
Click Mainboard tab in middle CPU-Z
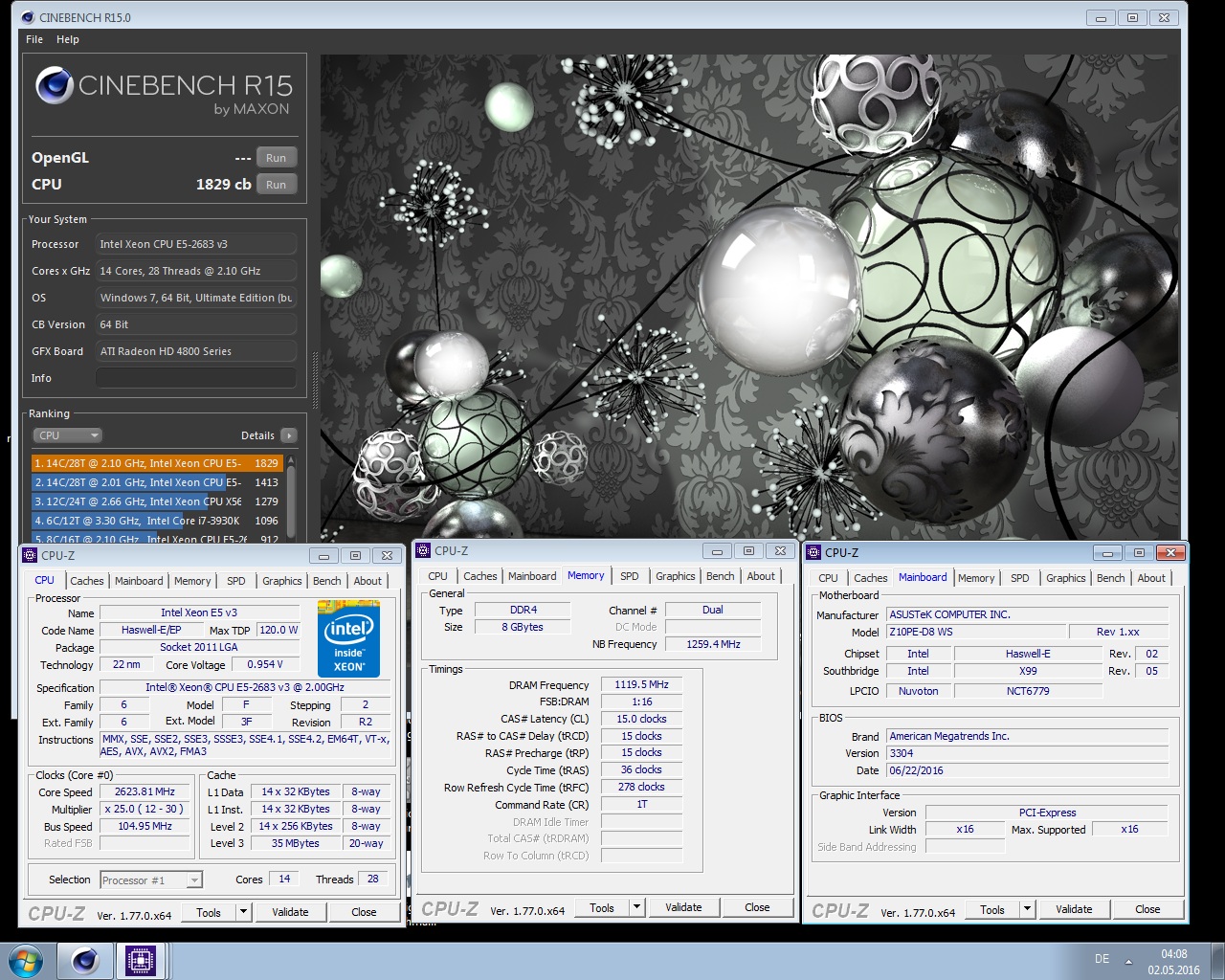(x=532, y=576)
